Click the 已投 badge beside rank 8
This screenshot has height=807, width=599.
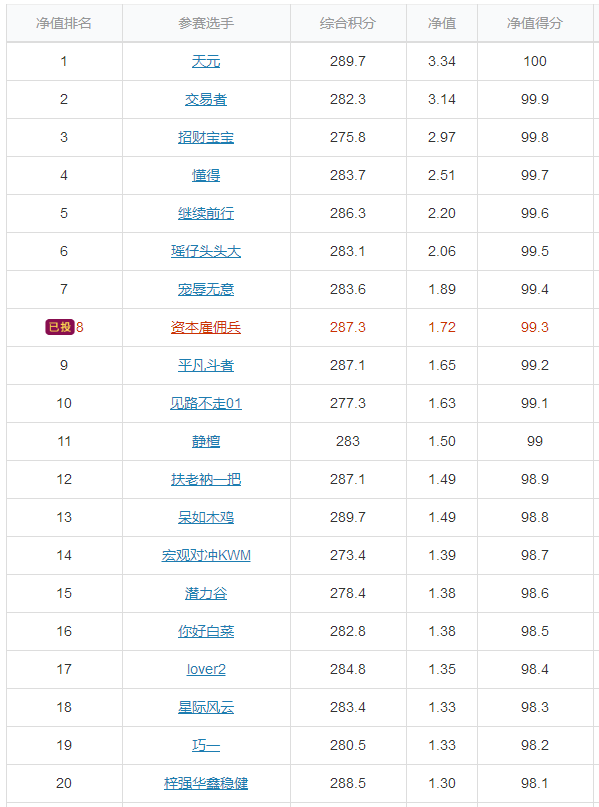point(60,327)
